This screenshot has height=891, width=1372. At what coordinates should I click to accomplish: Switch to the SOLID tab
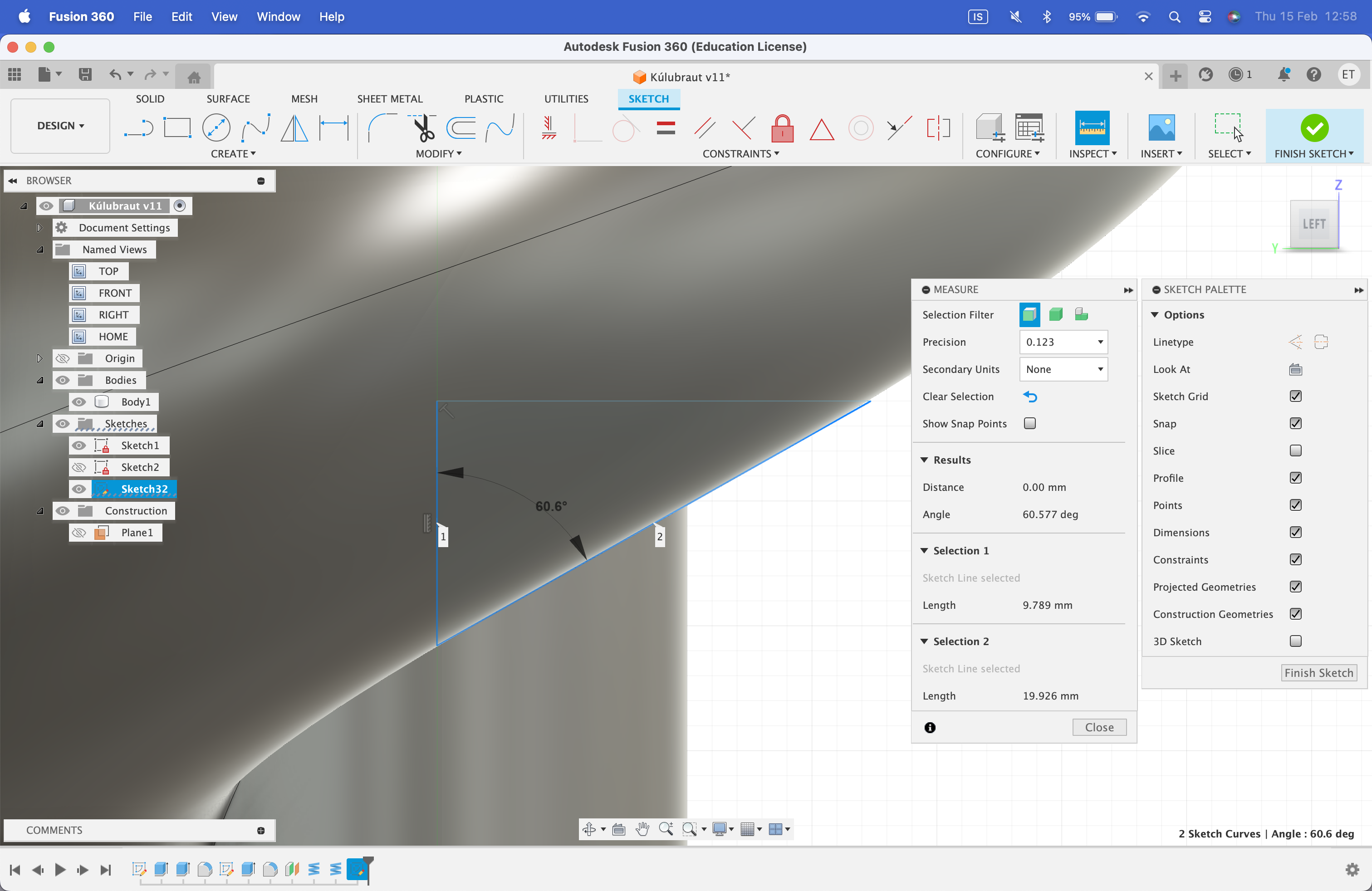click(x=150, y=98)
